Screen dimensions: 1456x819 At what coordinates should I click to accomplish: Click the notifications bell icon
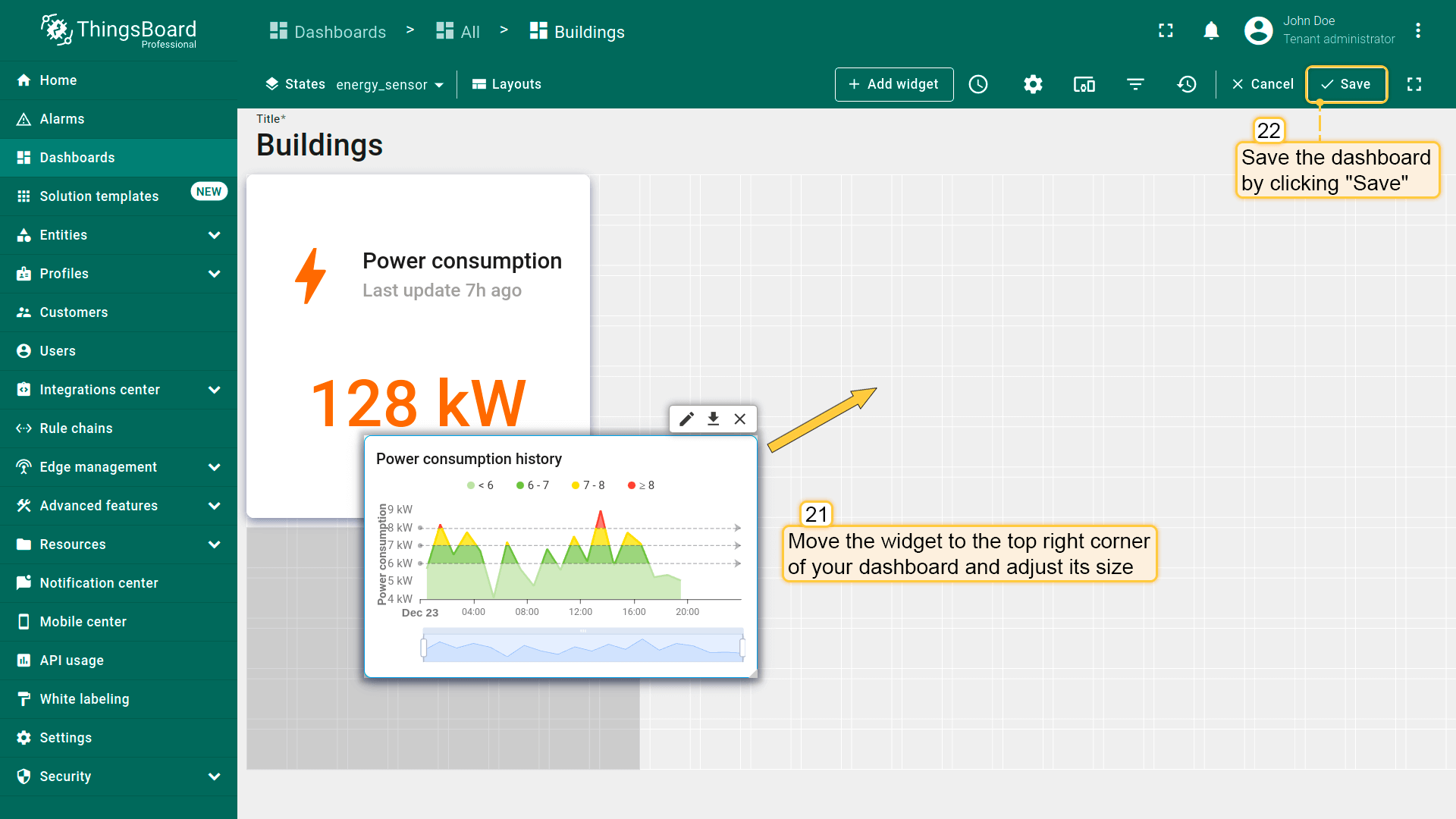pyautogui.click(x=1211, y=30)
